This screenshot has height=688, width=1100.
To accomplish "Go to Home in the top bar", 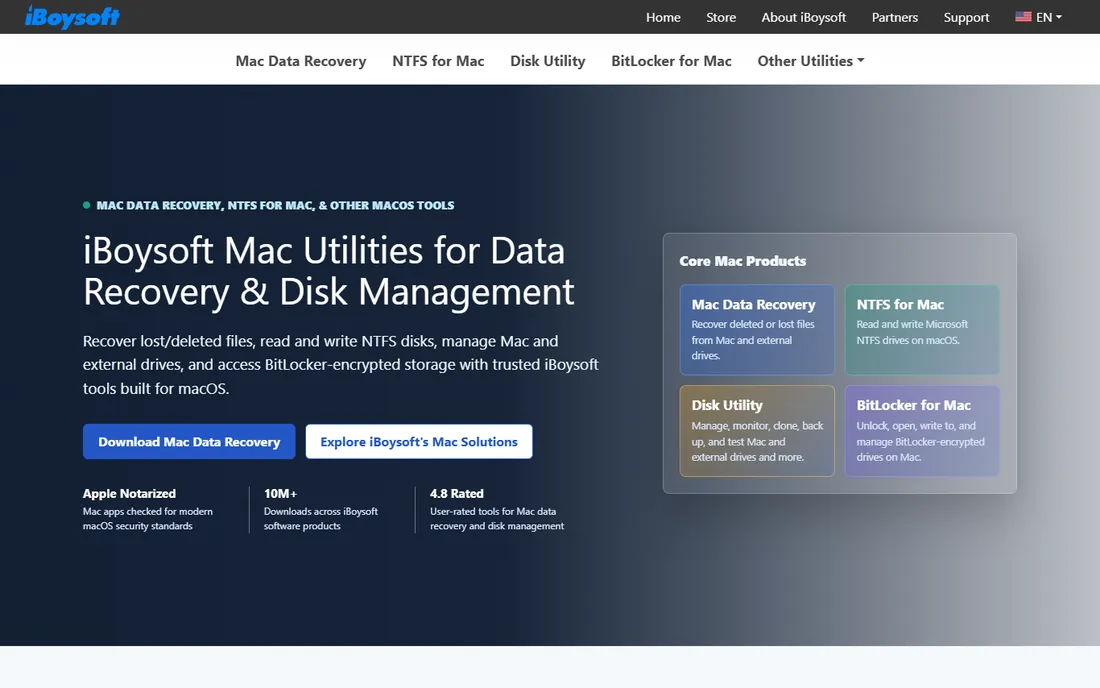I will point(663,18).
